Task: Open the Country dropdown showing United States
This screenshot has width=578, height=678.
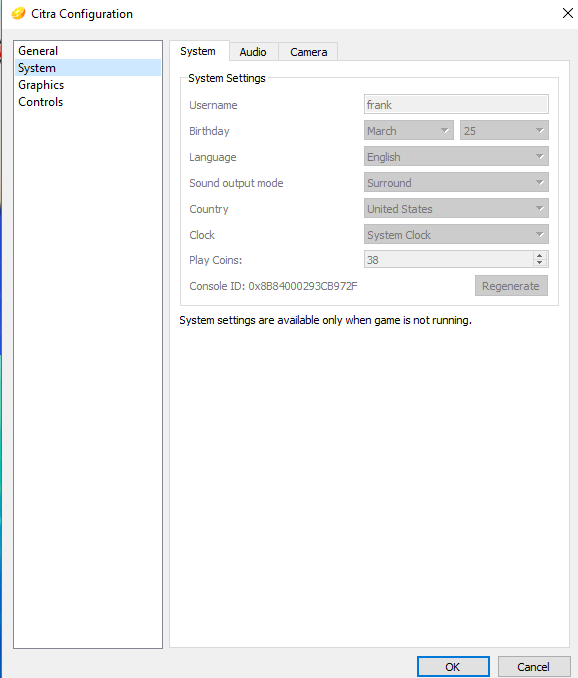Action: (x=456, y=208)
